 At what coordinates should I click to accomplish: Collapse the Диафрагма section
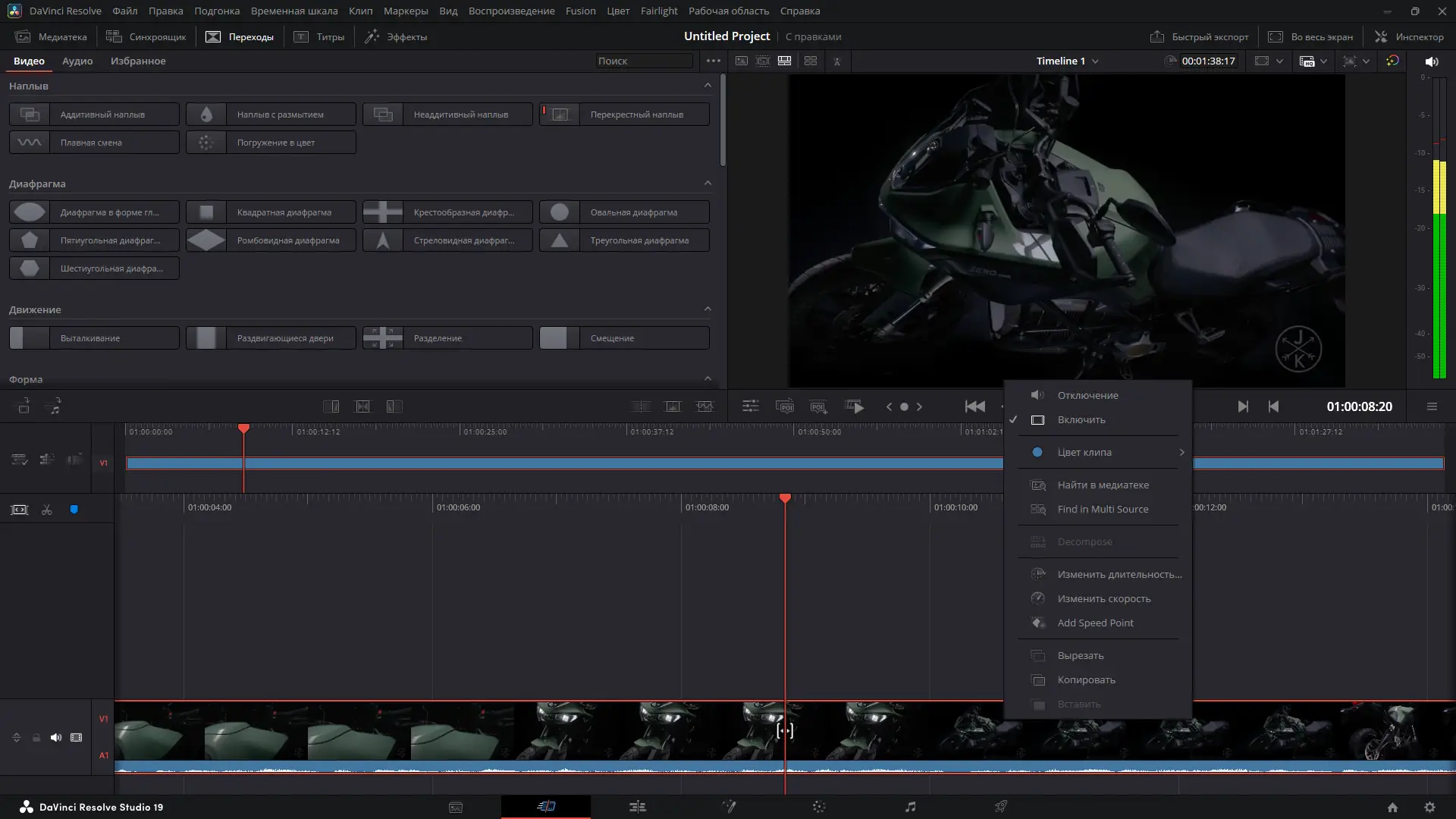tap(708, 183)
